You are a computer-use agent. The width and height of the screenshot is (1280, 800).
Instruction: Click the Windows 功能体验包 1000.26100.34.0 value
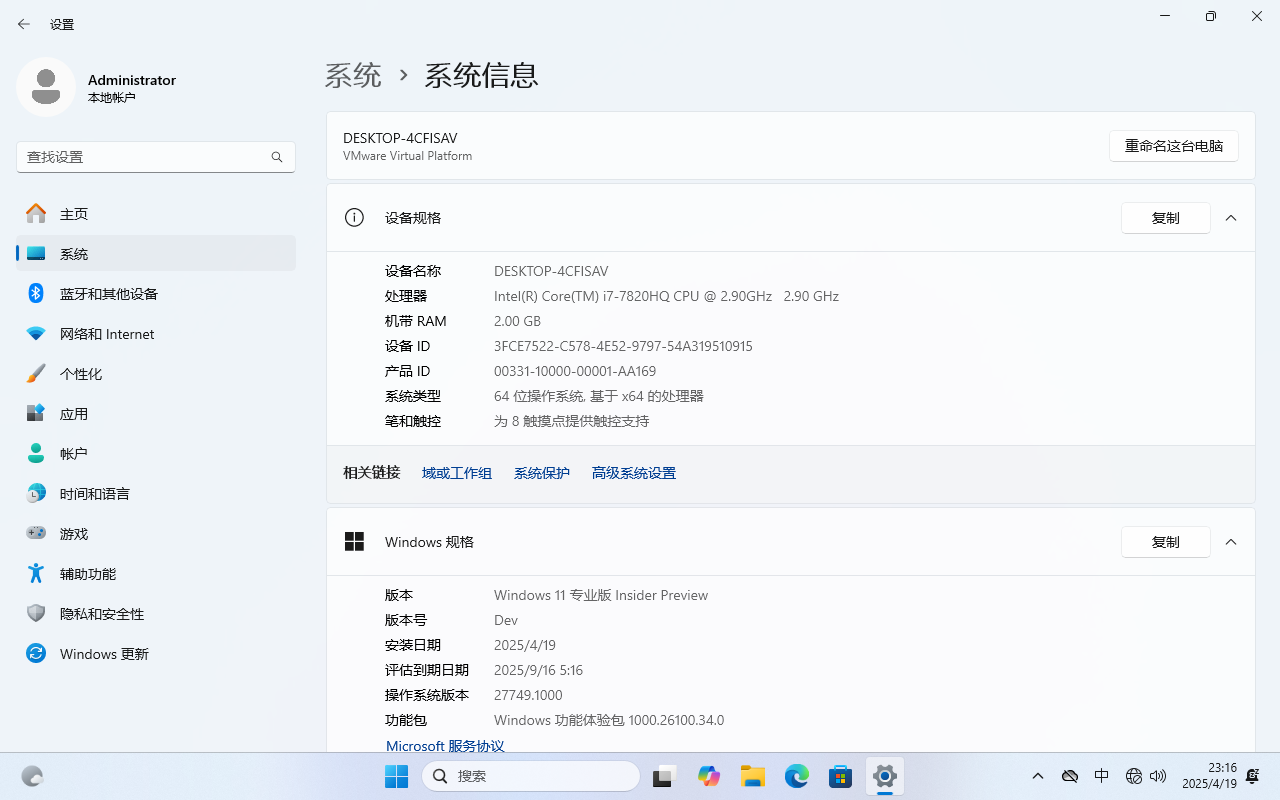pyautogui.click(x=609, y=720)
